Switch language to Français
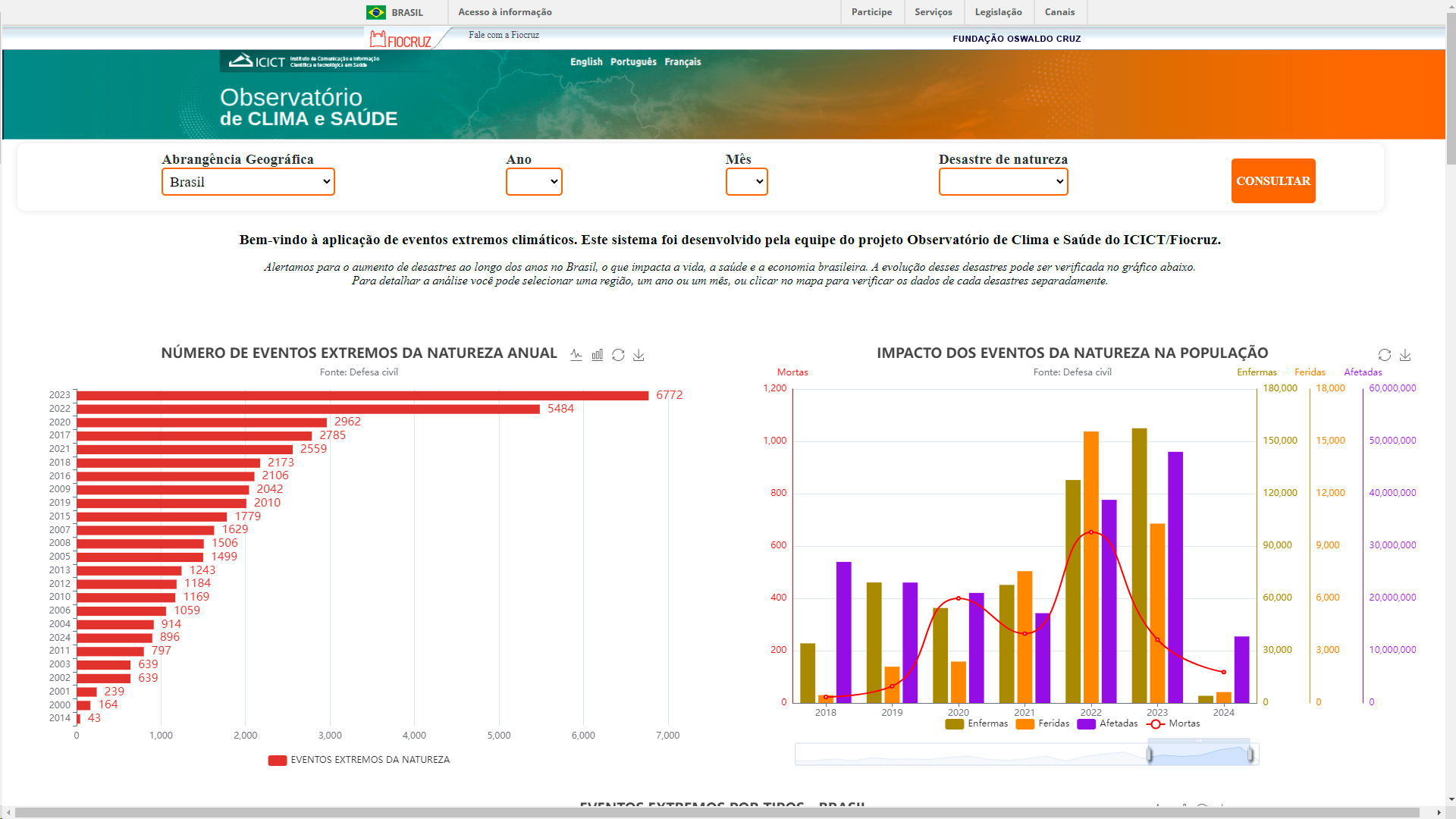The image size is (1456, 819). tap(682, 62)
